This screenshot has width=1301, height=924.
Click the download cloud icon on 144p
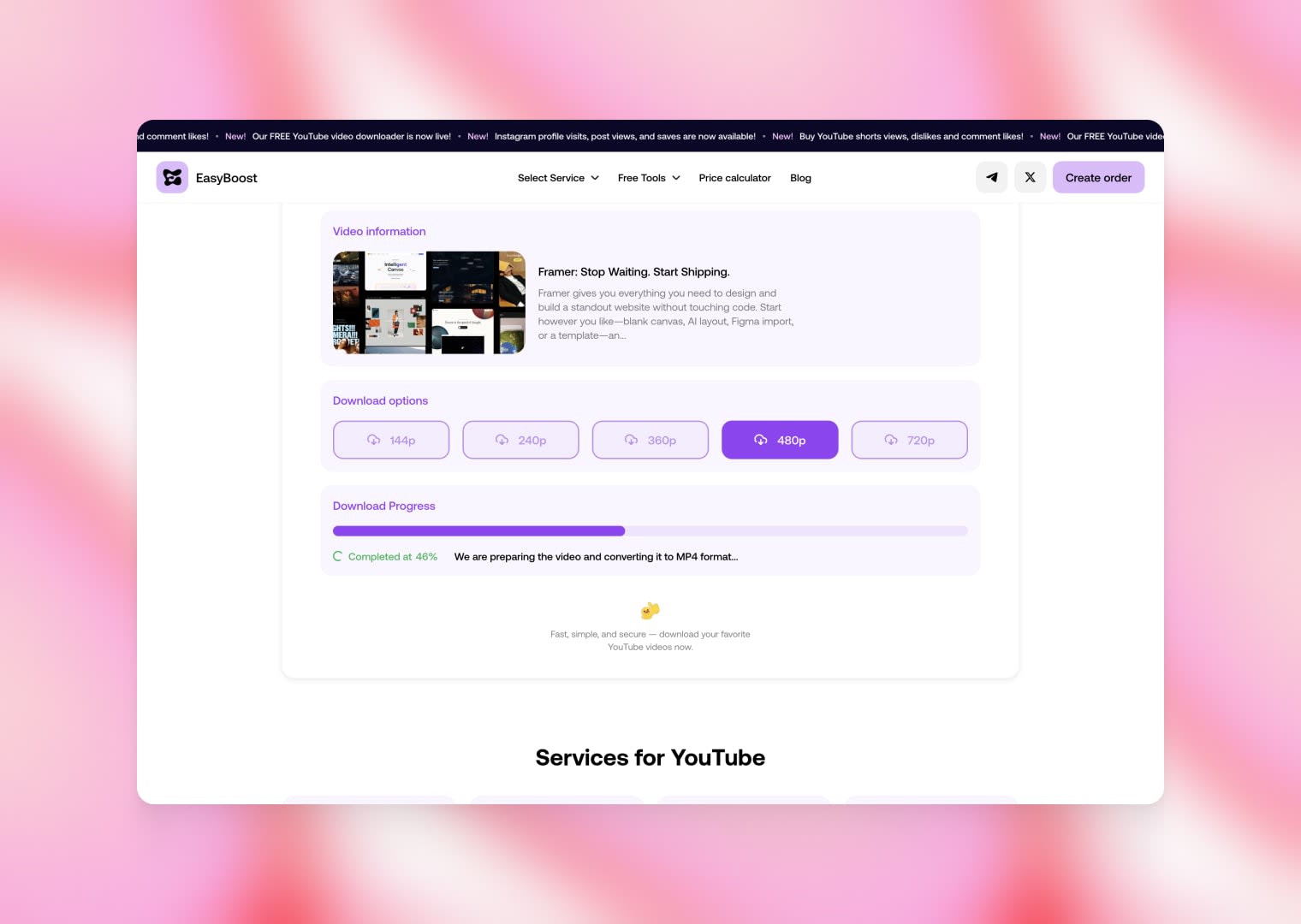click(373, 440)
